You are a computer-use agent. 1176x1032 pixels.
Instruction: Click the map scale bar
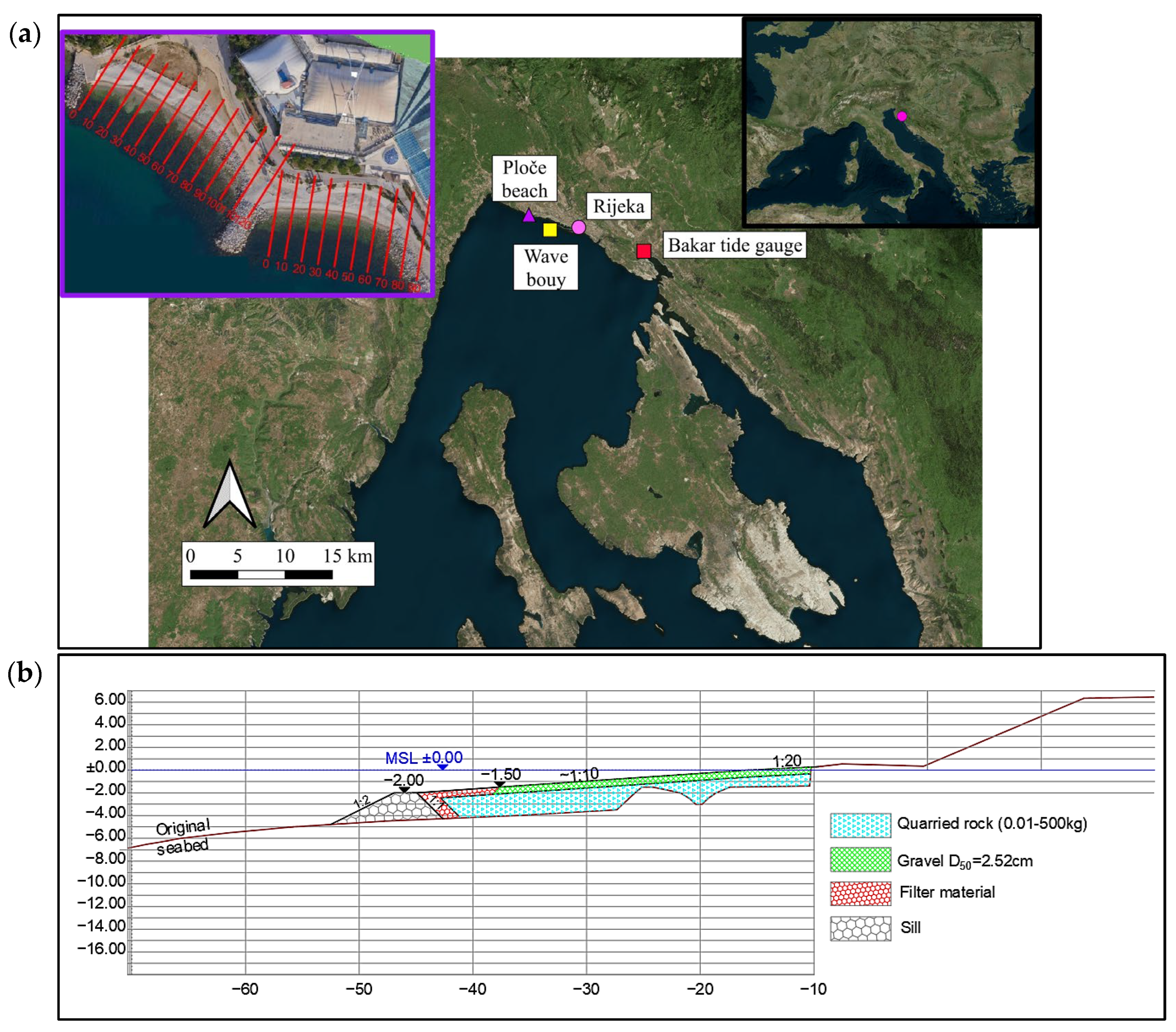(x=261, y=574)
